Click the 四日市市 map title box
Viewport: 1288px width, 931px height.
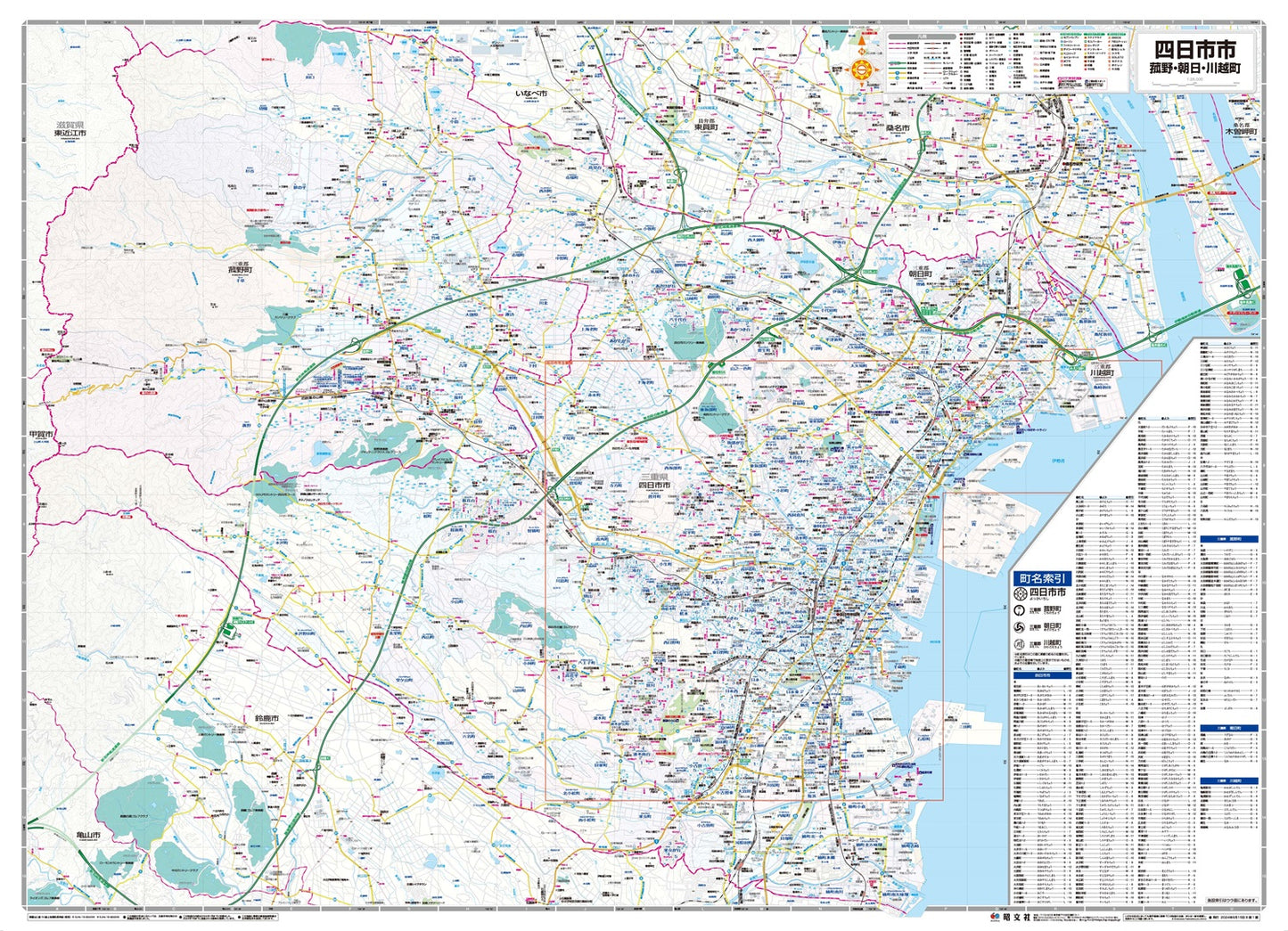[1194, 57]
